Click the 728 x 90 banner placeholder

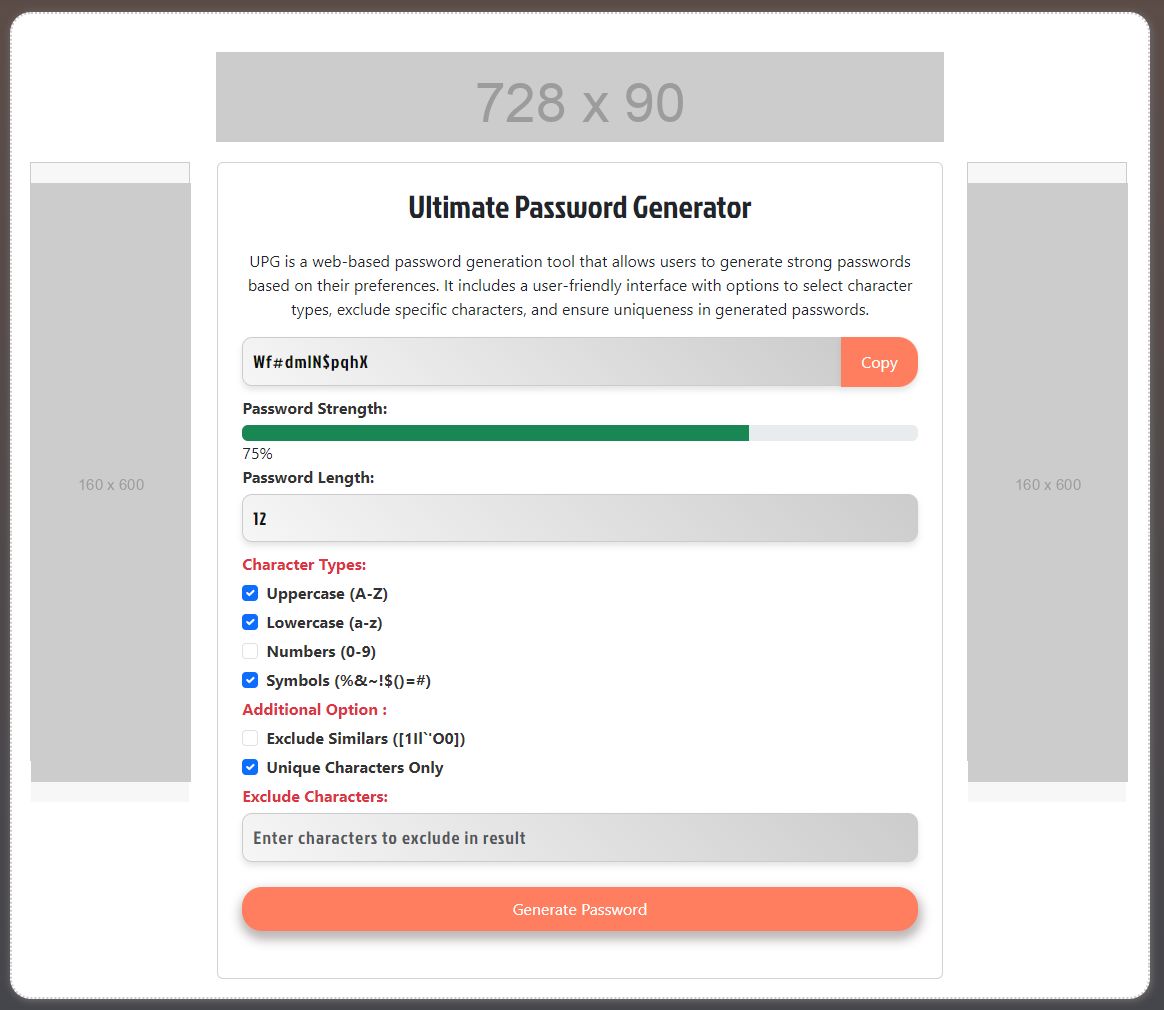coord(579,97)
